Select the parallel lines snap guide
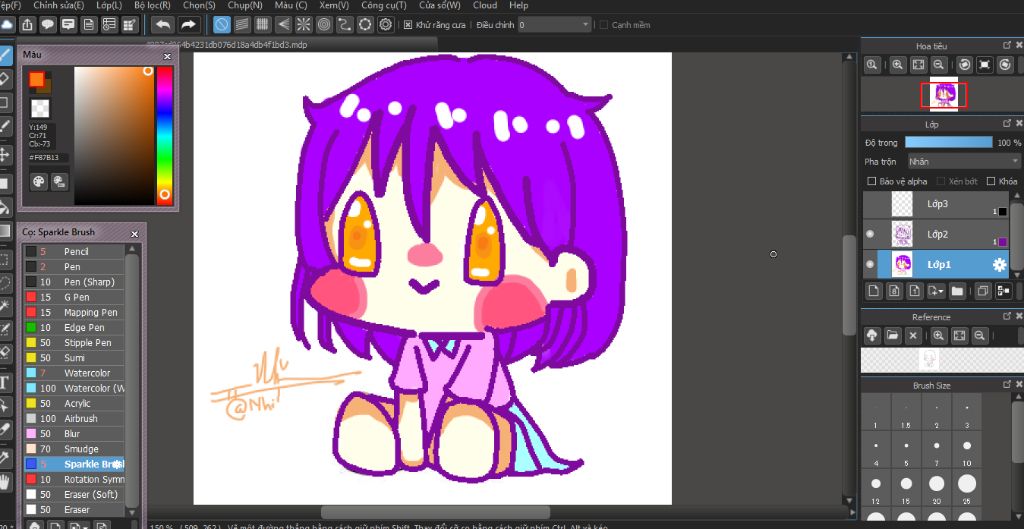 (x=242, y=25)
